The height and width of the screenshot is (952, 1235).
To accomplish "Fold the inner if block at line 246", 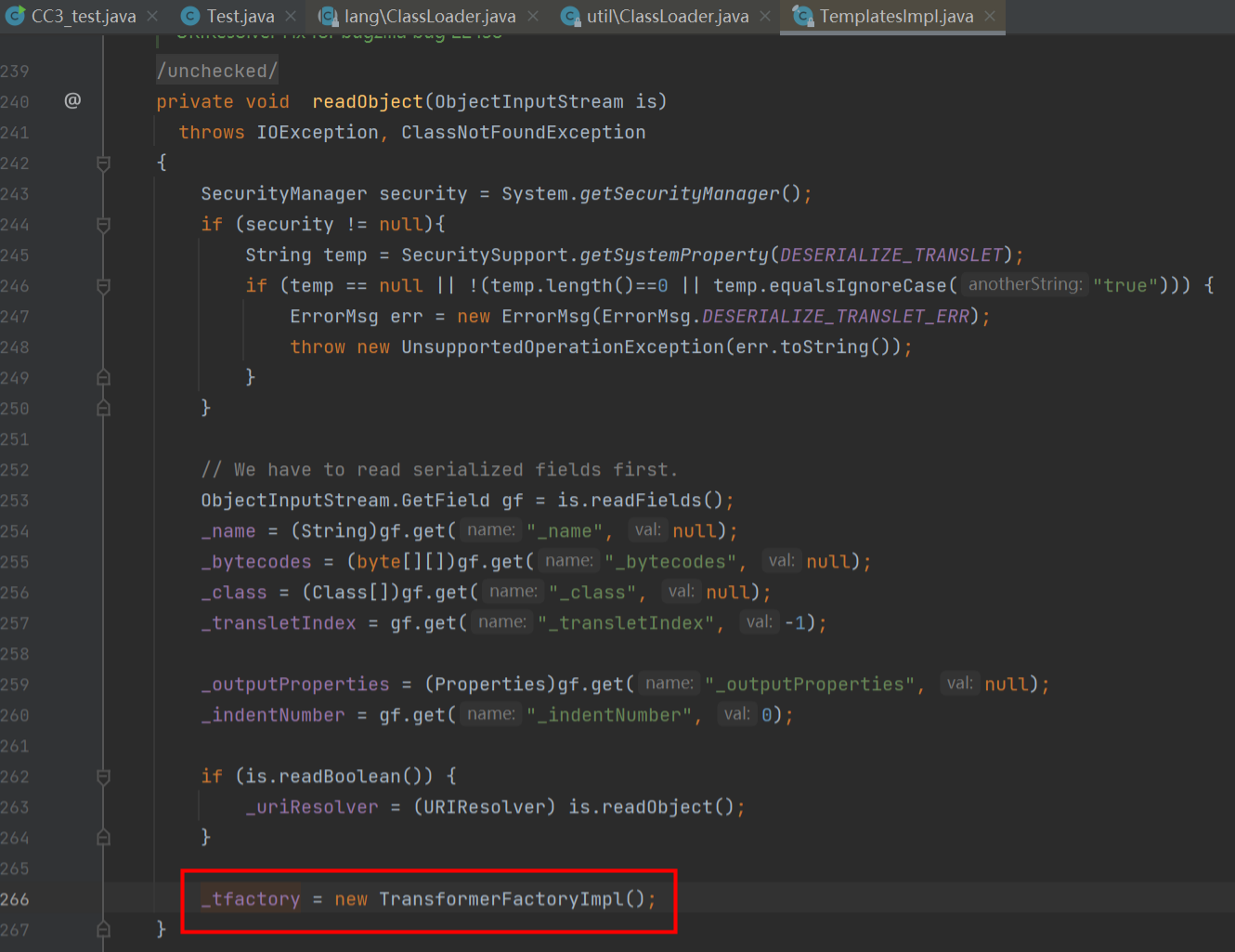I will coord(103,286).
